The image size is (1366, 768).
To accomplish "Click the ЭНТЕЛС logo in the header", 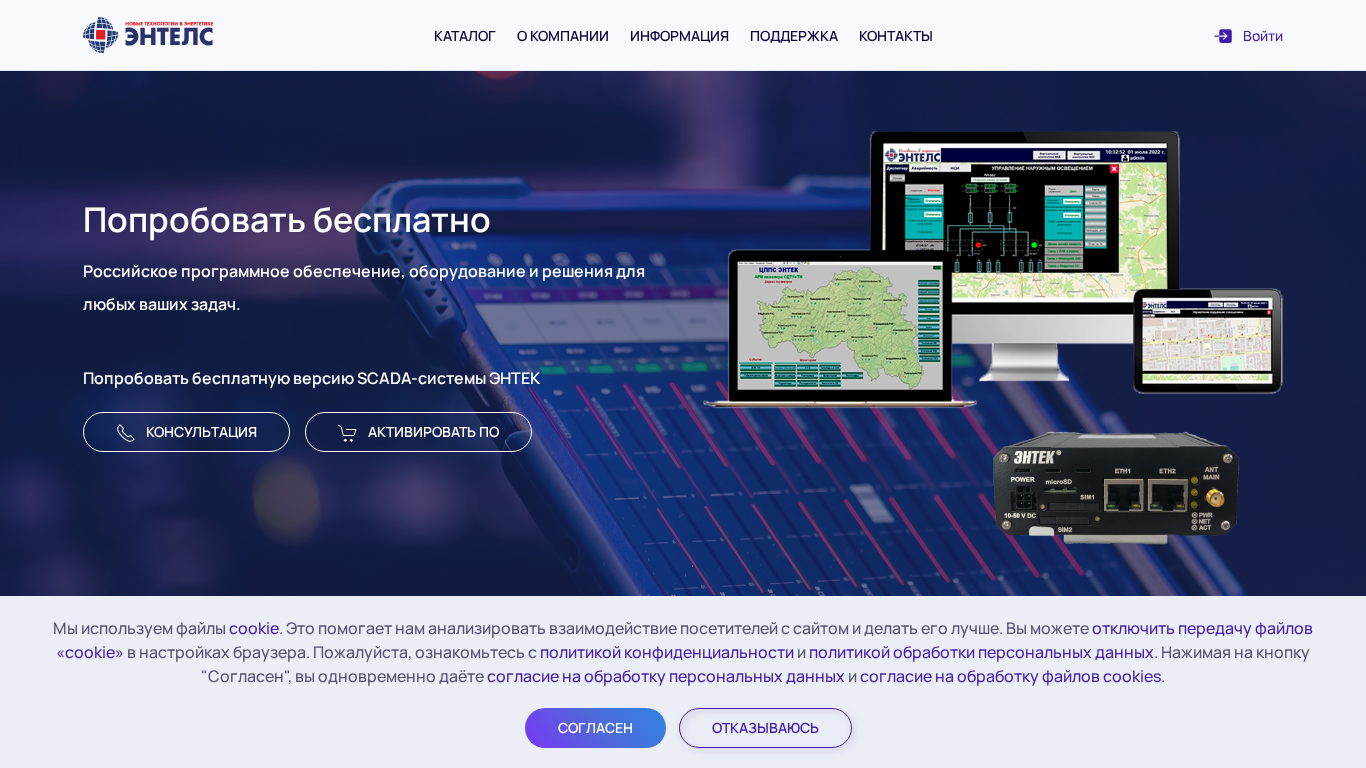I will coord(148,35).
